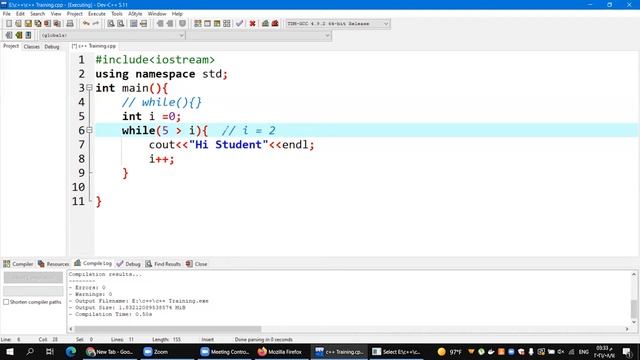Click the Save All toolbar icon

click(x=38, y=24)
